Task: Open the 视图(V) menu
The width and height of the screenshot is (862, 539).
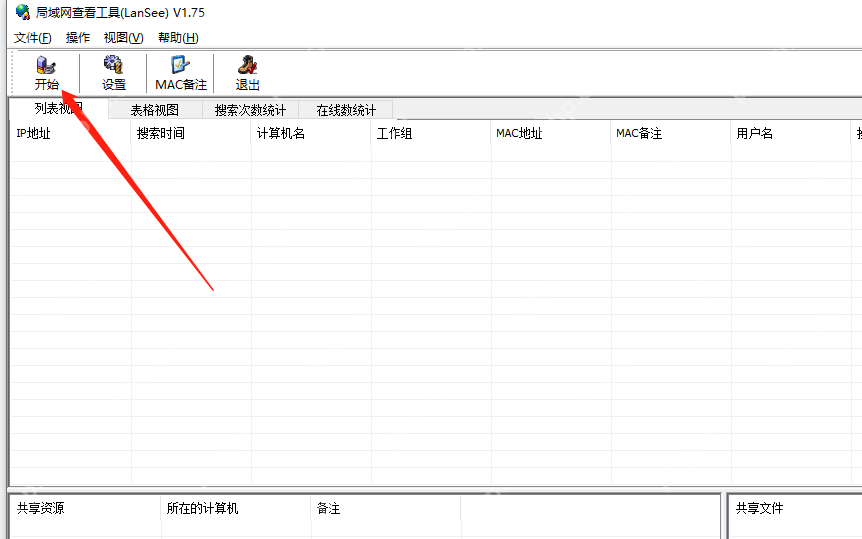Action: click(123, 38)
